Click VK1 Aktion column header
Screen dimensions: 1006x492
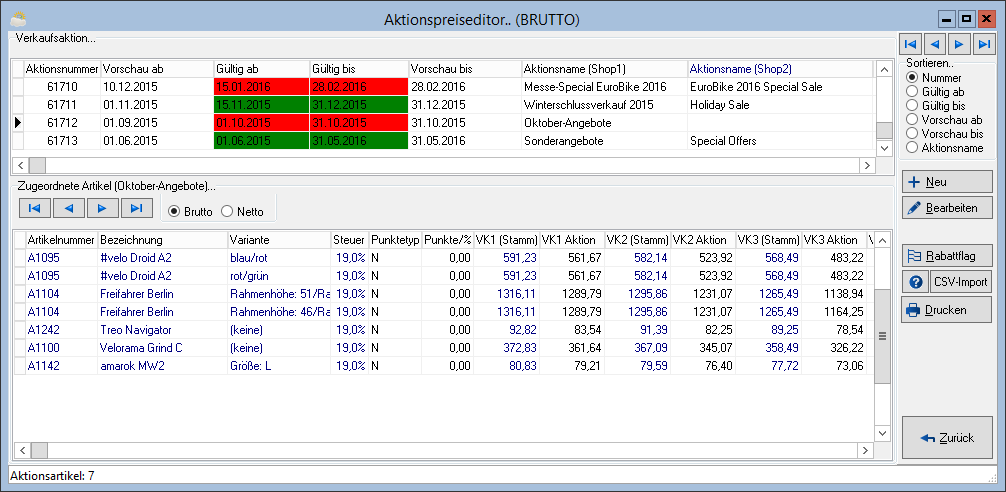point(572,240)
